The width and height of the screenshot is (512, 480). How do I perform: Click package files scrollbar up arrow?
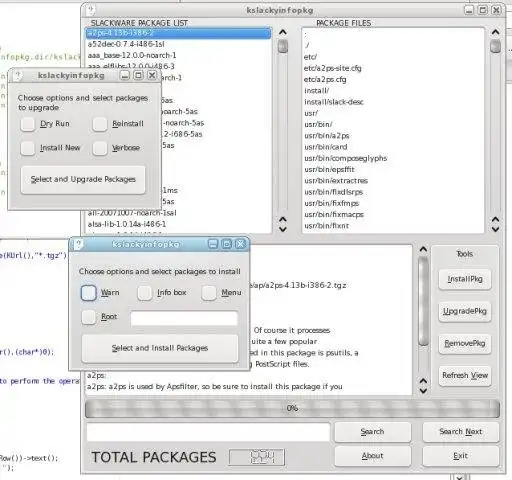[x=495, y=32]
